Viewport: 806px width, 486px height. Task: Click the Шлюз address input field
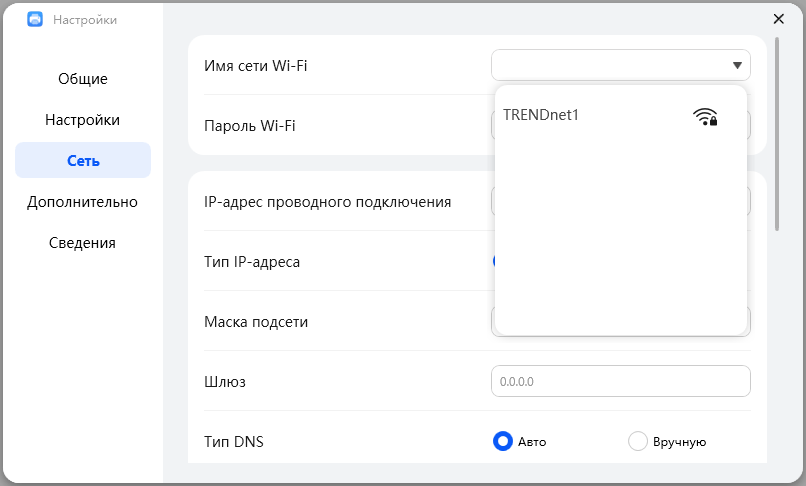point(620,381)
